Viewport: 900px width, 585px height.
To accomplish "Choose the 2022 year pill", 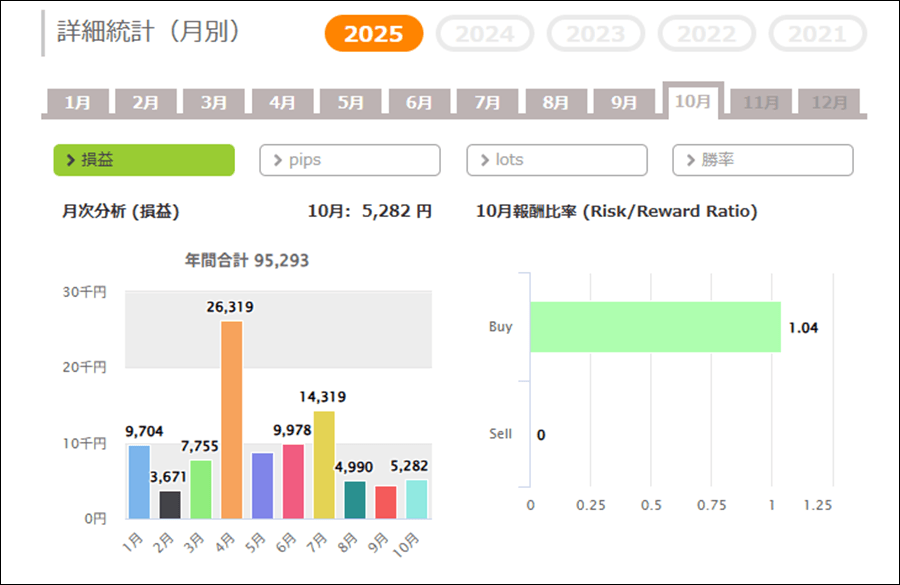I will pos(707,34).
